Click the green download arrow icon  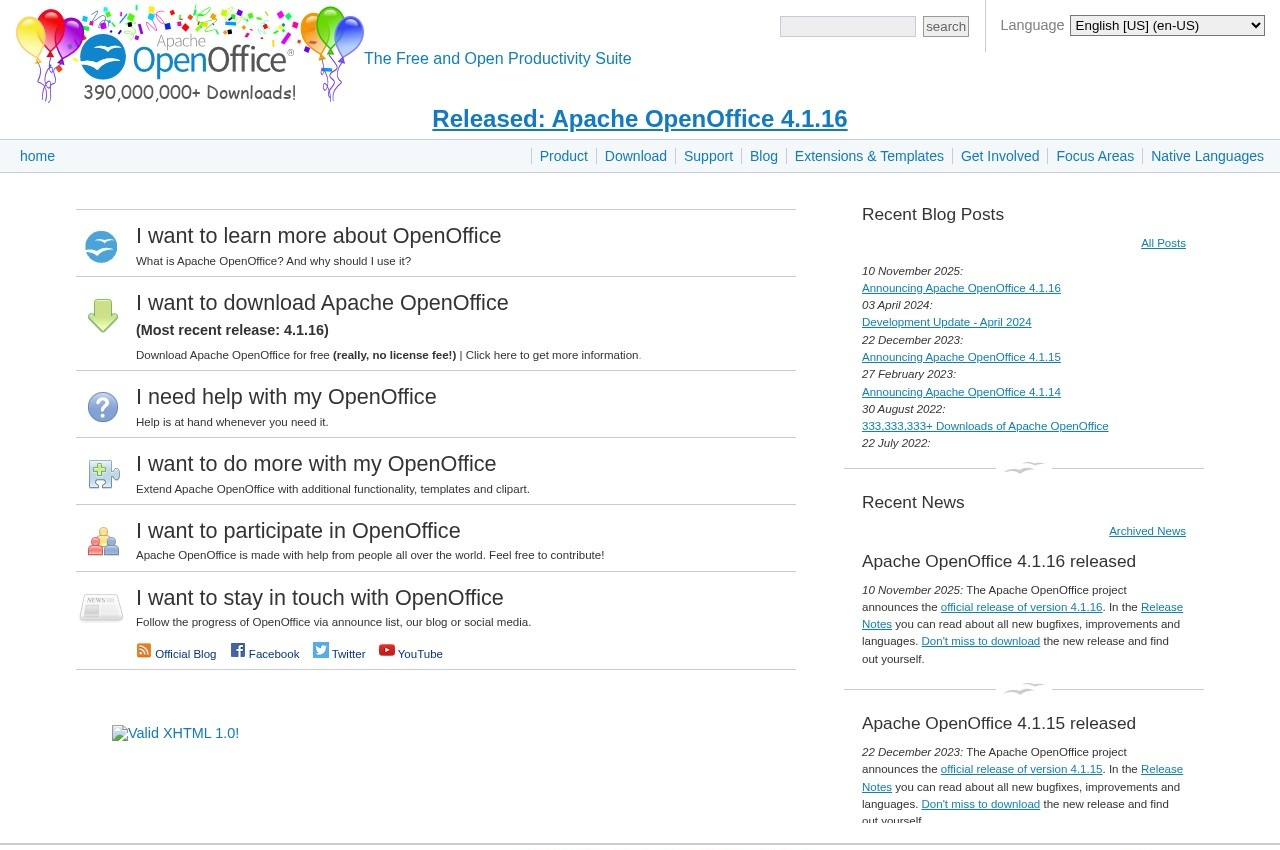click(103, 316)
